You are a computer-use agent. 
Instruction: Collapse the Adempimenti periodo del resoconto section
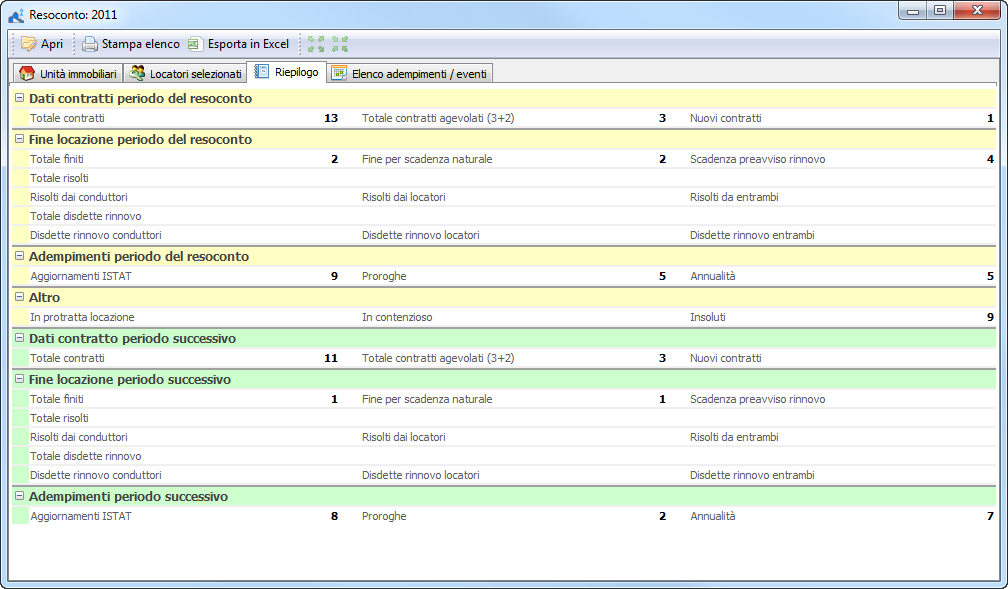pyautogui.click(x=19, y=256)
